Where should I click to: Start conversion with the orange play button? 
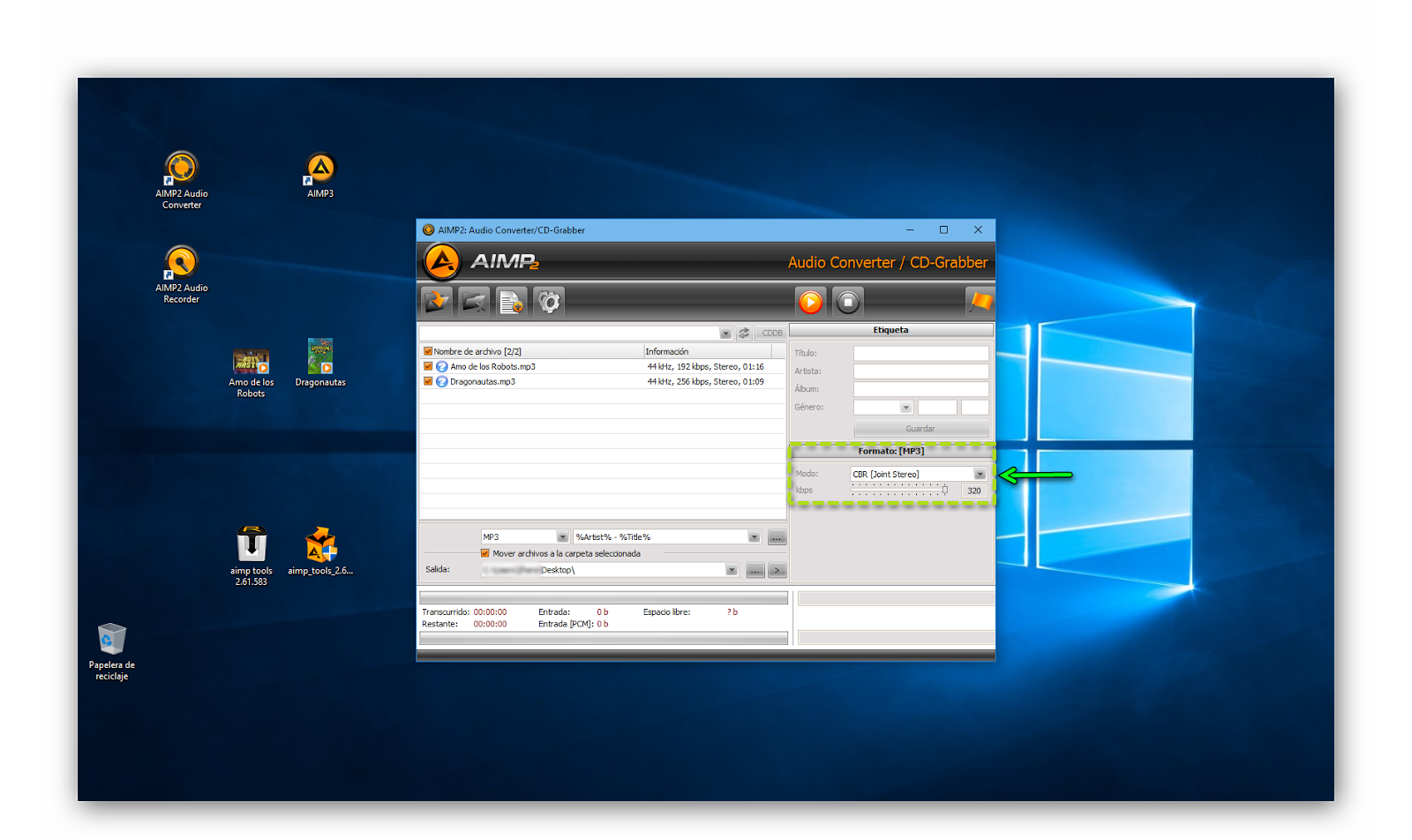(x=810, y=302)
